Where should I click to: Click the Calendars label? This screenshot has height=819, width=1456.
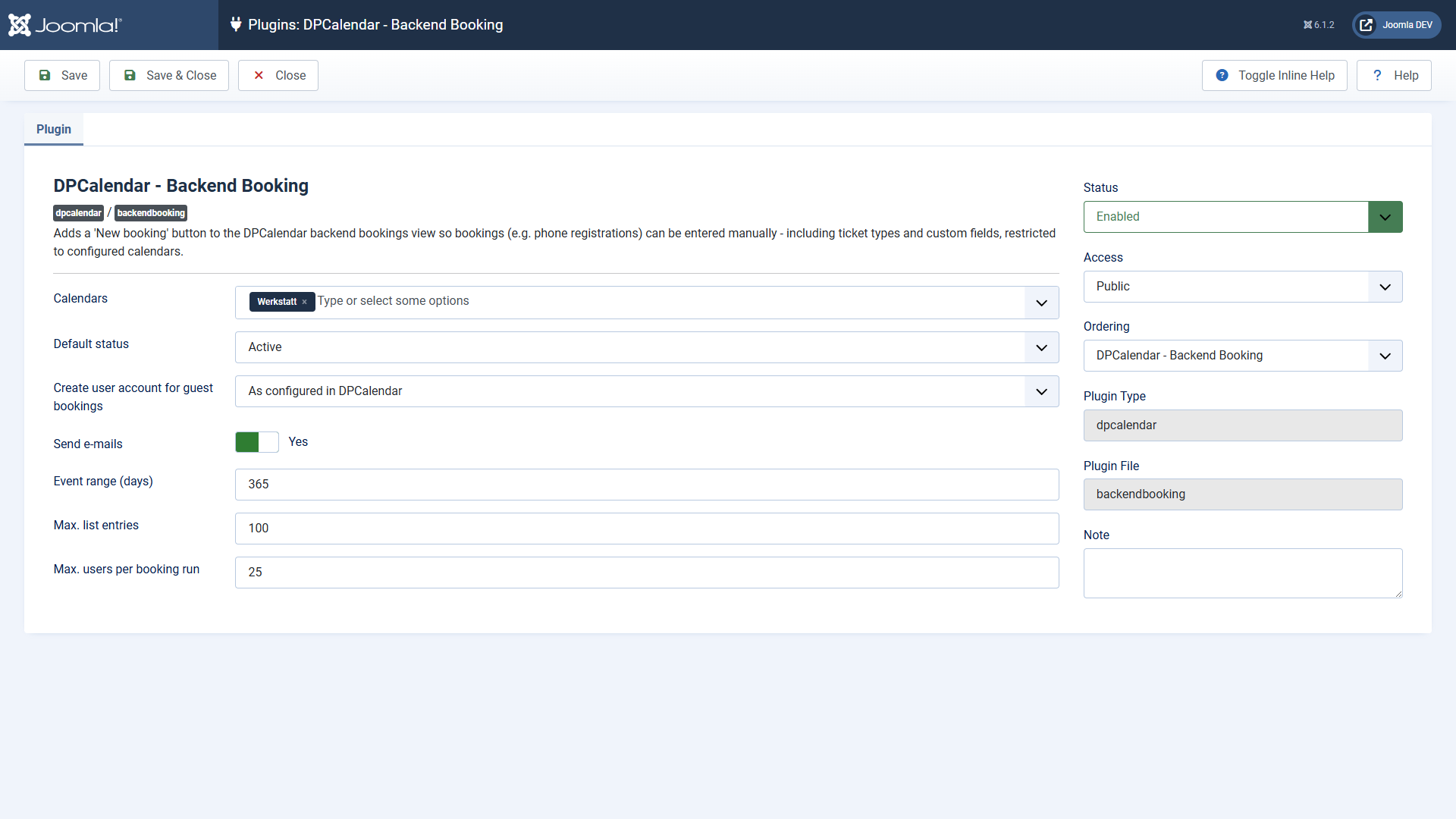point(80,299)
